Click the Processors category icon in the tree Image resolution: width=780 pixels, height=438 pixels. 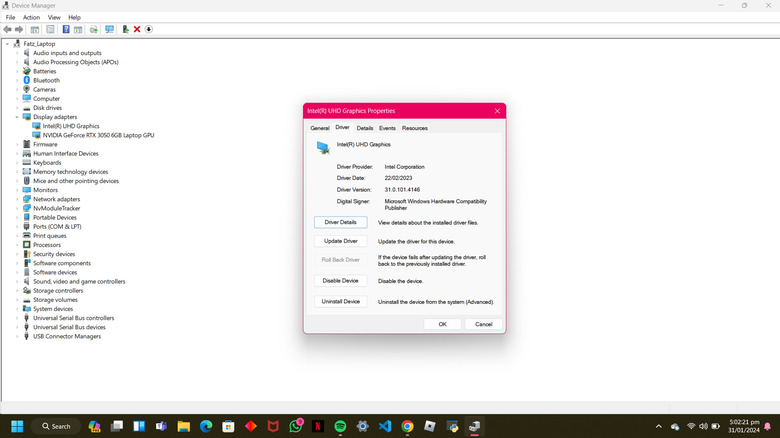tap(27, 245)
